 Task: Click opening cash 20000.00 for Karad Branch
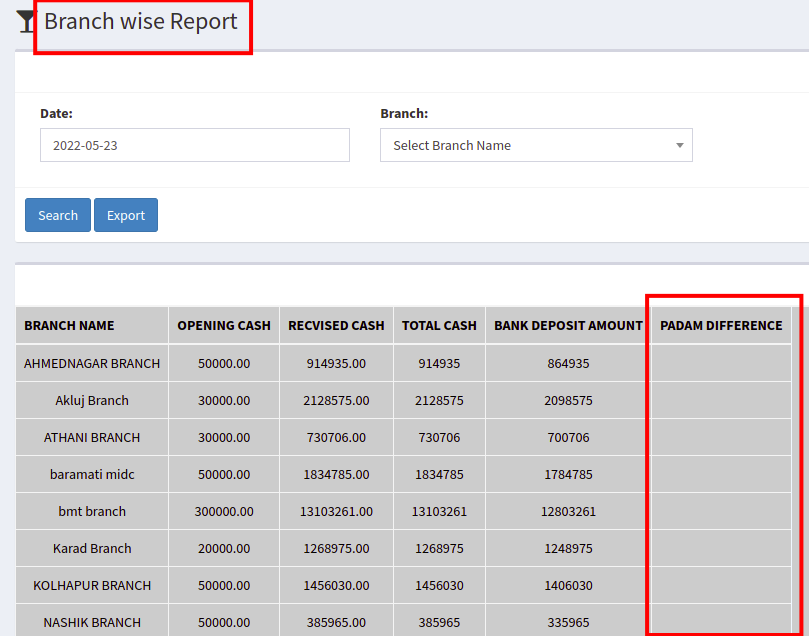click(224, 548)
